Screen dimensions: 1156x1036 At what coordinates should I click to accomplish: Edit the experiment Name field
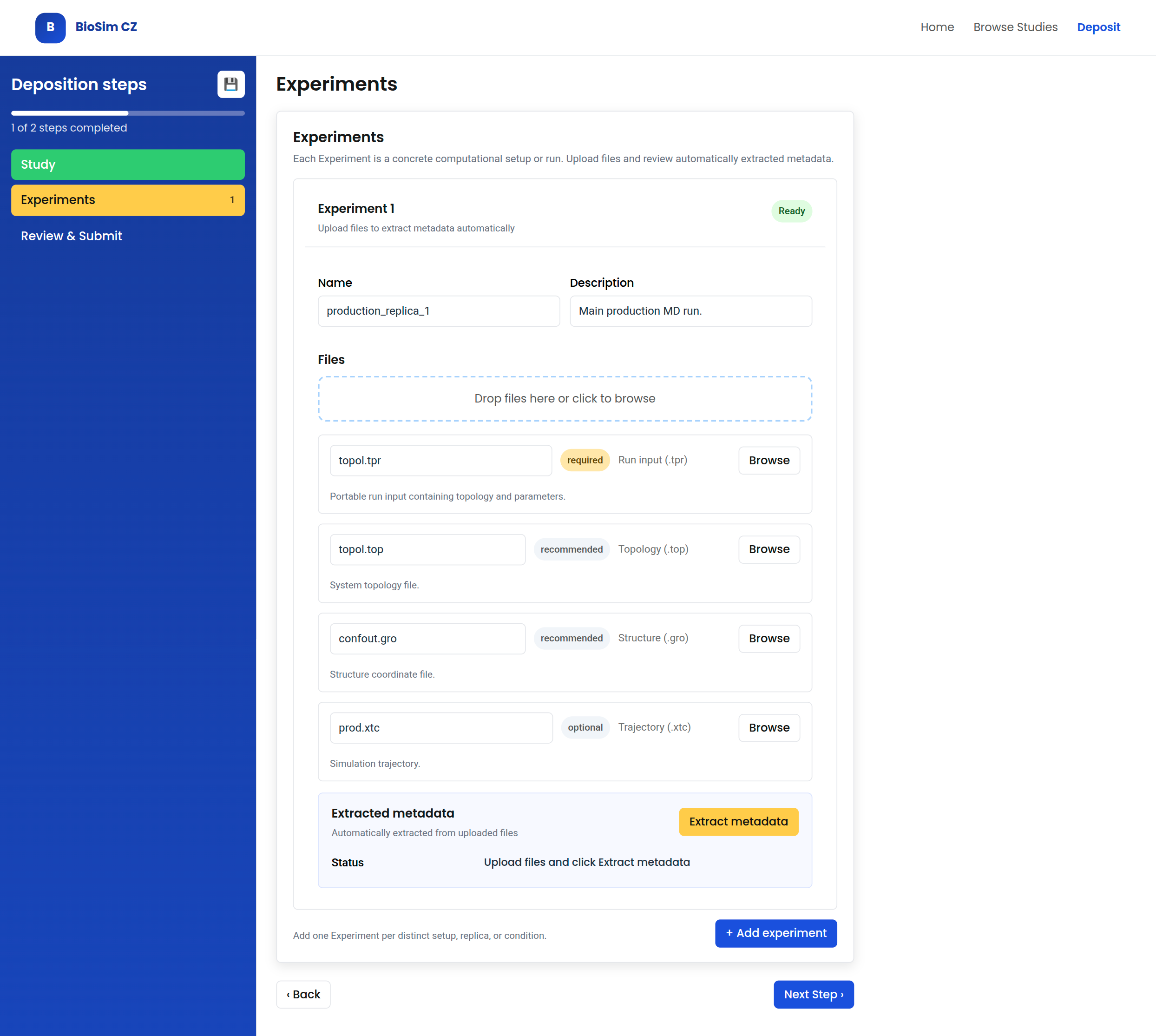(439, 311)
